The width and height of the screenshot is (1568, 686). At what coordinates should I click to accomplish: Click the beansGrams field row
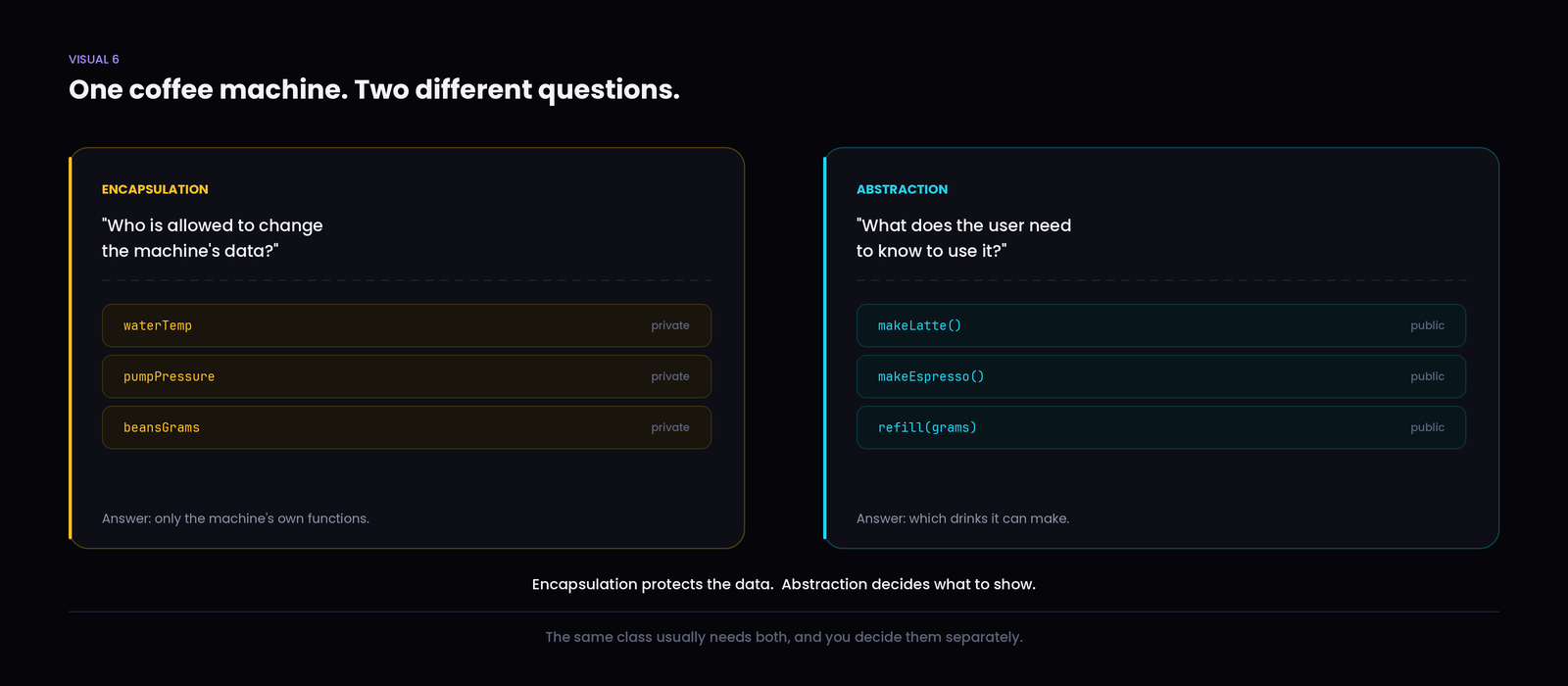407,427
